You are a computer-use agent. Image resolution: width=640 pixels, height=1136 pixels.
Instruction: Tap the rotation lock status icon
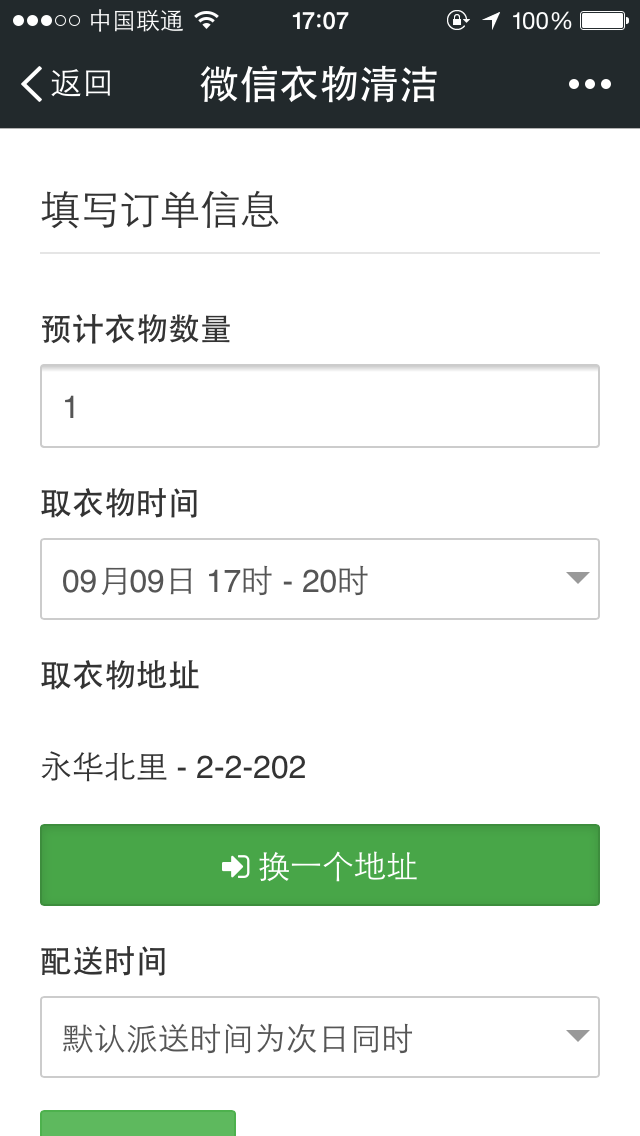point(457,21)
